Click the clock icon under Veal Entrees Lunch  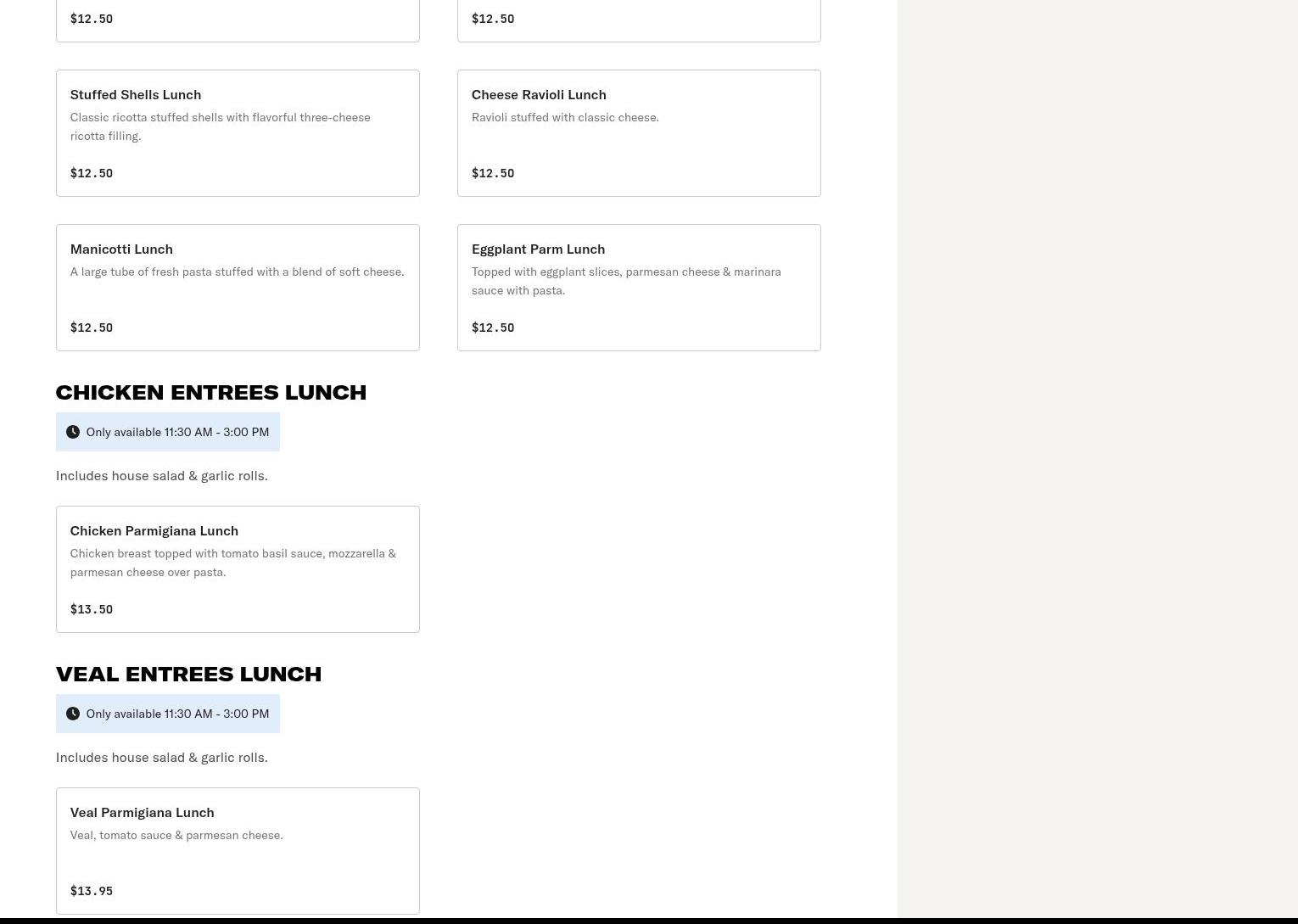pyautogui.click(x=73, y=714)
